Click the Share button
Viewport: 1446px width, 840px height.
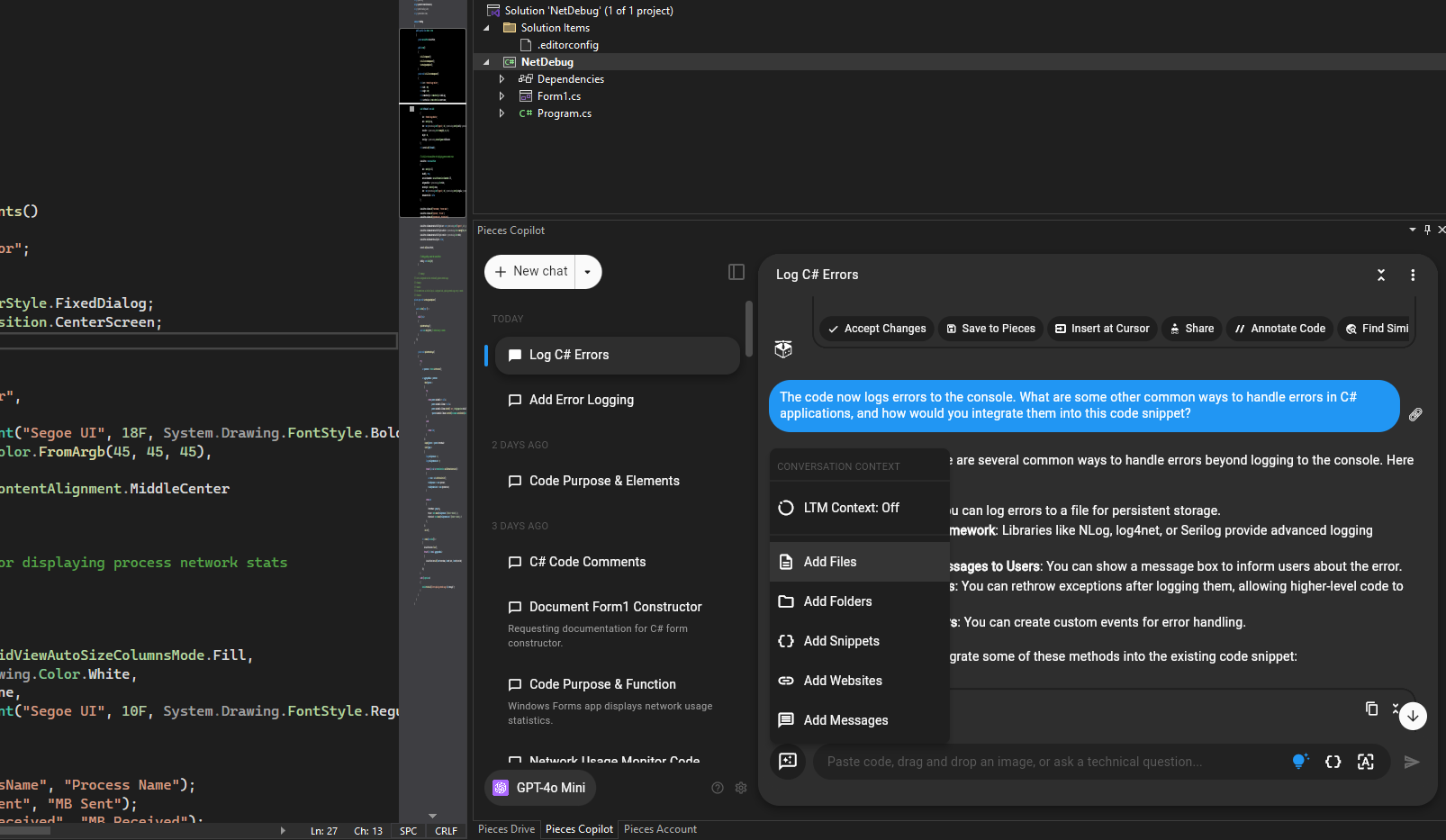[1192, 329]
